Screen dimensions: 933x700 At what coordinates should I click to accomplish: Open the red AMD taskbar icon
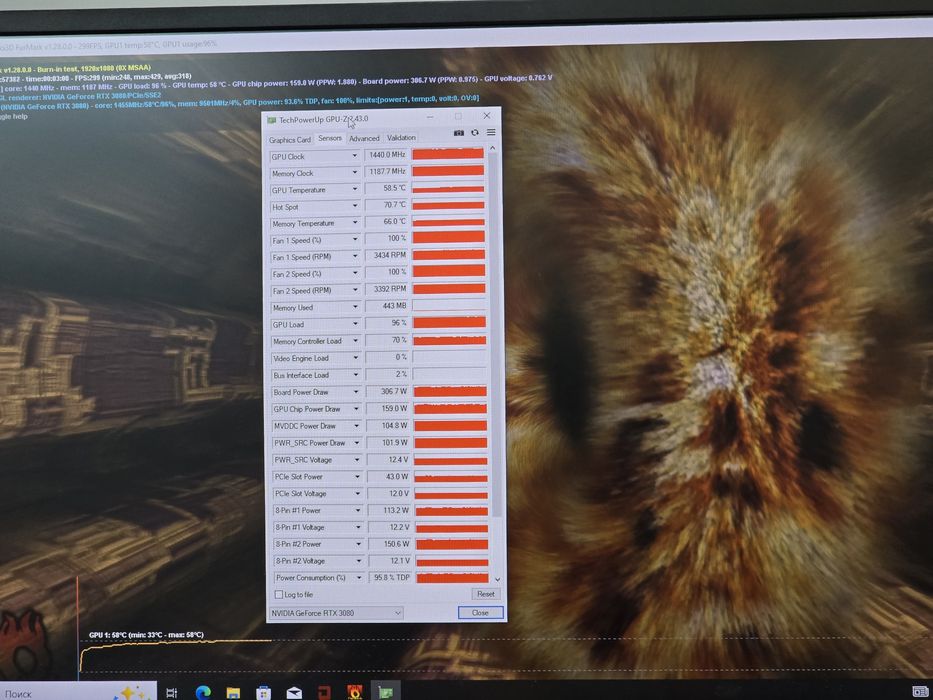click(x=324, y=693)
